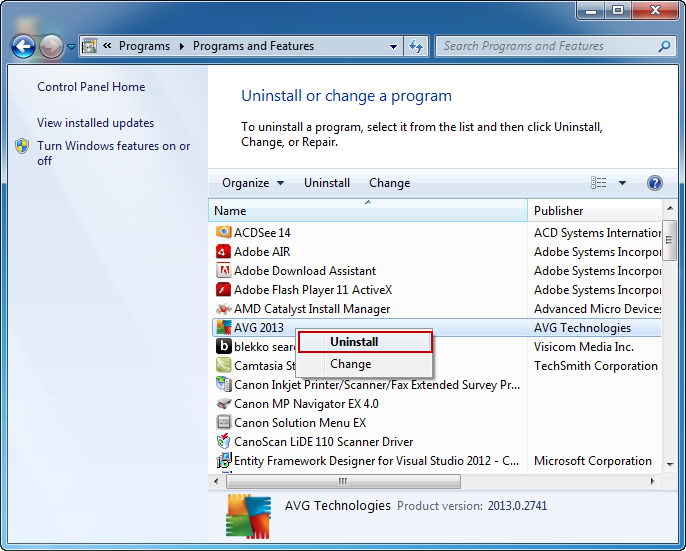
Task: Click the vertical scrollbar thumb
Action: click(x=669, y=240)
